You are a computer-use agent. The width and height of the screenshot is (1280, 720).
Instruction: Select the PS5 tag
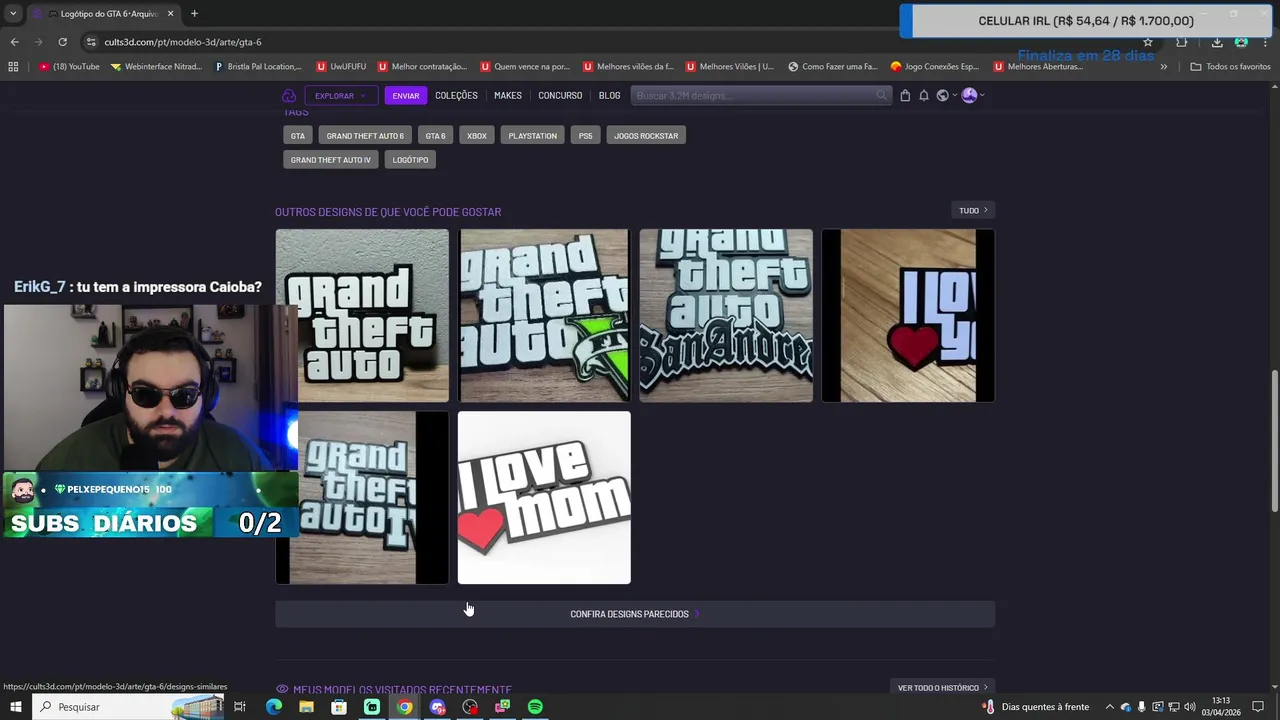click(585, 136)
